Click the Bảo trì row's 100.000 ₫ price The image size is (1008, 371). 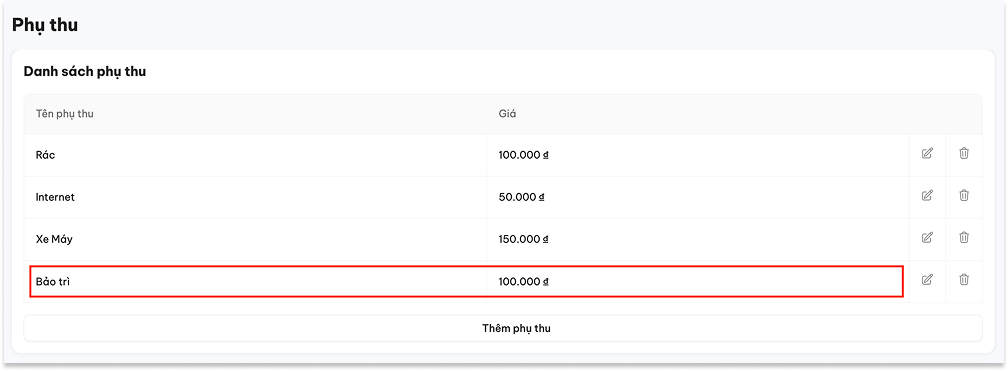523,282
